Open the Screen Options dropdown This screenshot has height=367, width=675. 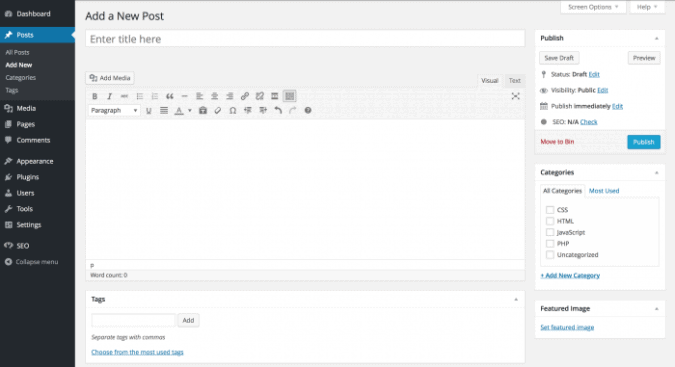click(593, 7)
